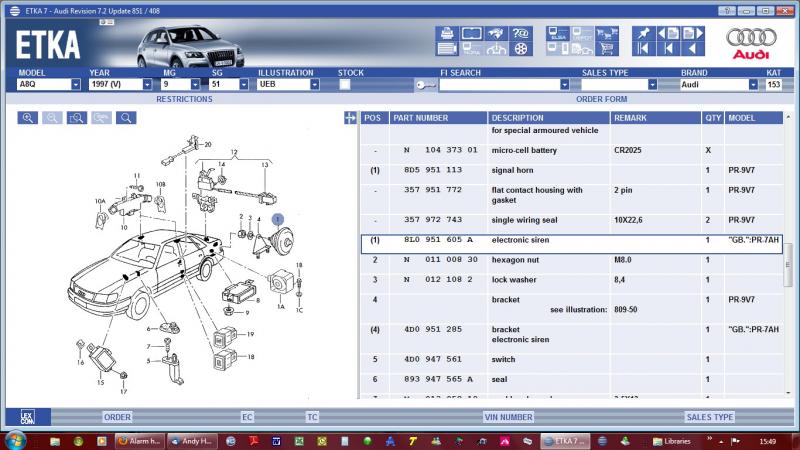
Task: Go to previous illustration page icon
Action: [668, 34]
